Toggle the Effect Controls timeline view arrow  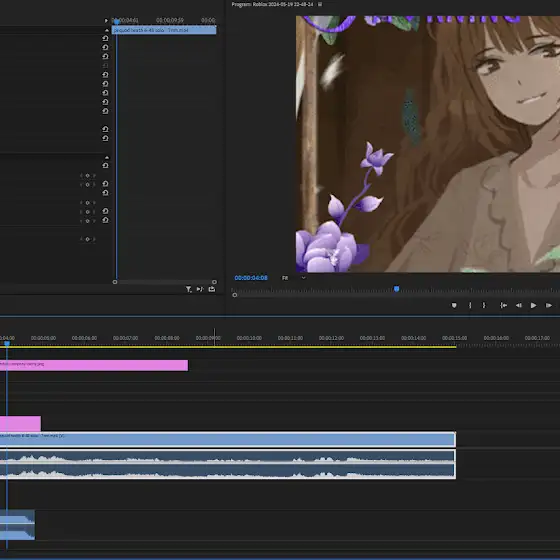106,20
